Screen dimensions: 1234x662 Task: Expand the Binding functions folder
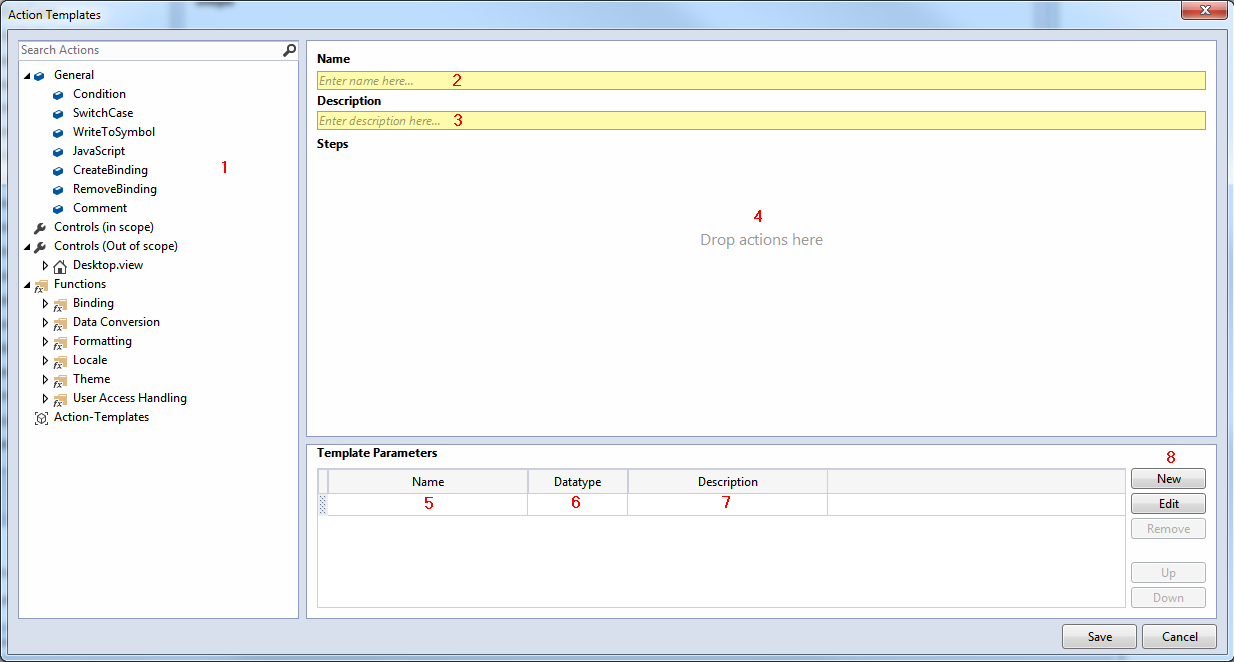coord(45,303)
